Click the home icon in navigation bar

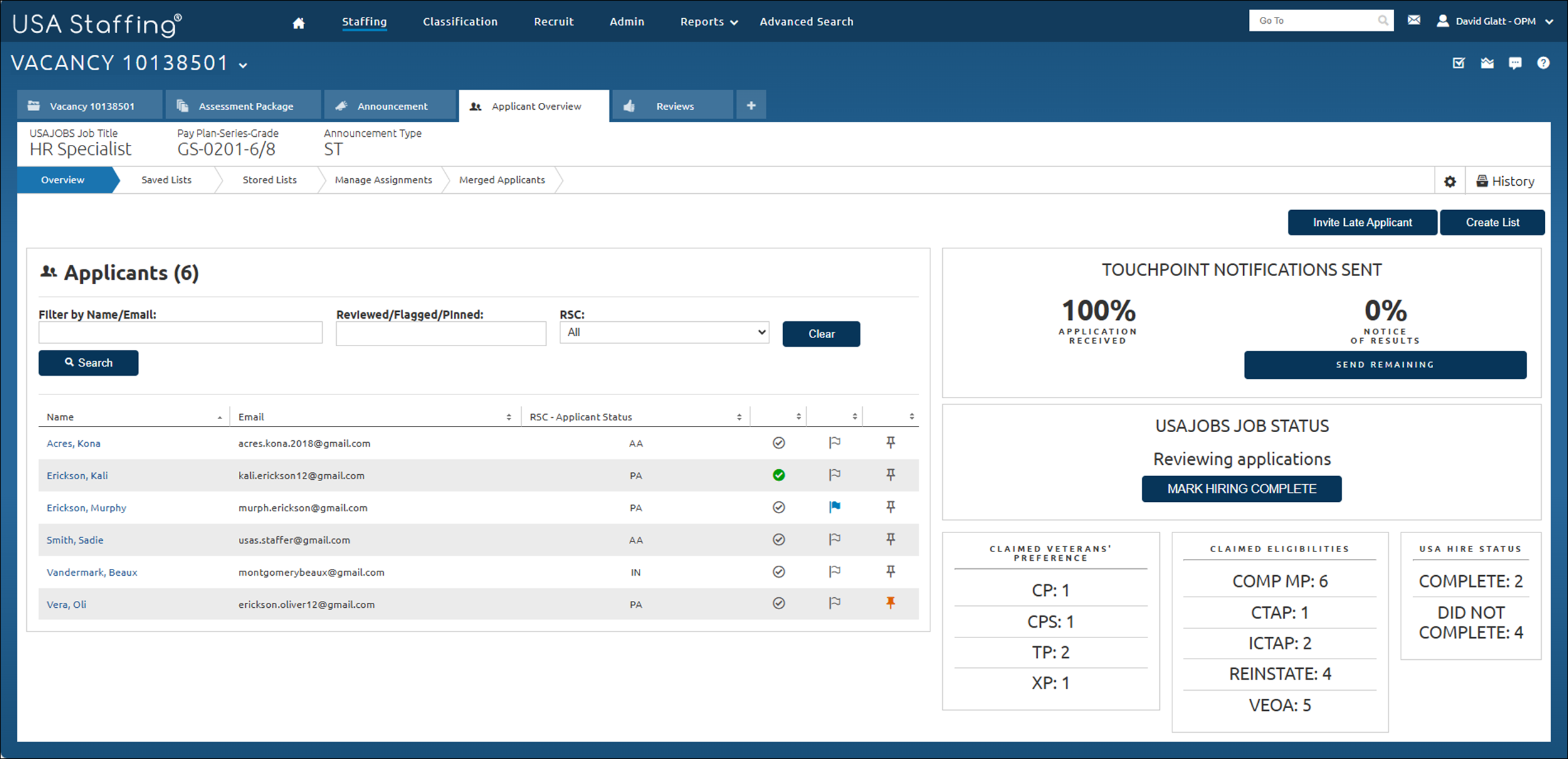coord(298,23)
